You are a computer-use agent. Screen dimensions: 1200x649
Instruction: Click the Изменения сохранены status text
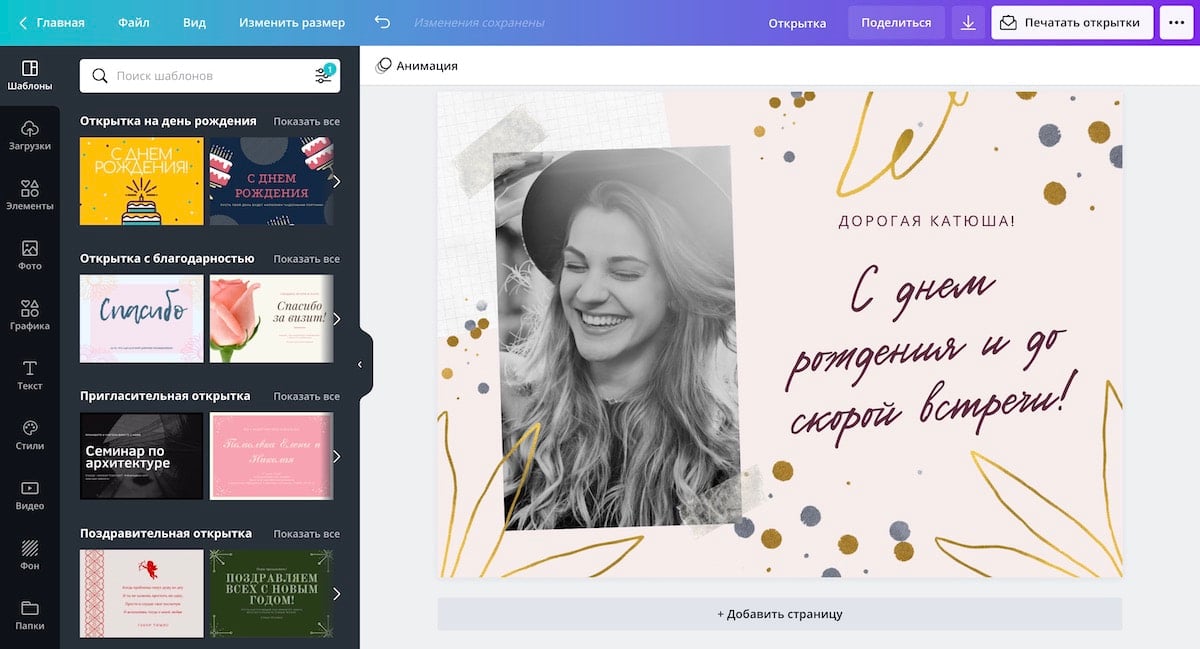coord(479,22)
